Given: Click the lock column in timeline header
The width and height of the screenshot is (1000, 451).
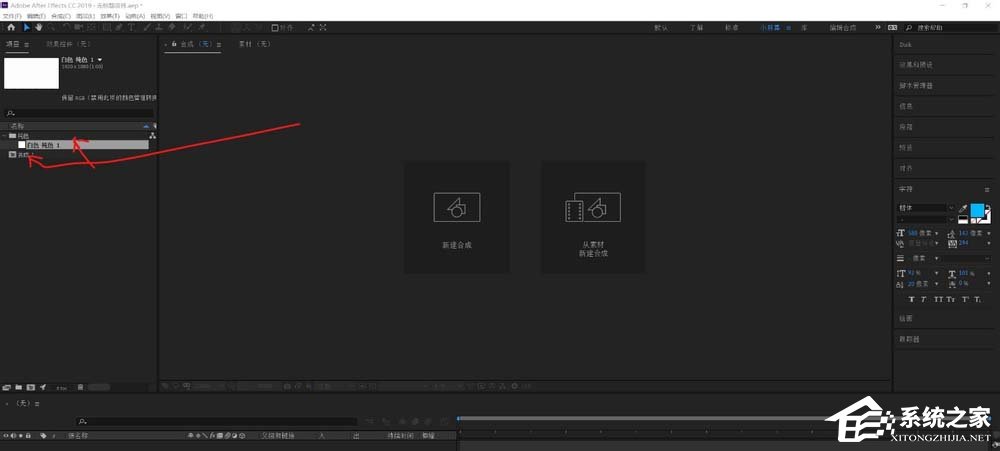Looking at the screenshot, I should [28, 436].
